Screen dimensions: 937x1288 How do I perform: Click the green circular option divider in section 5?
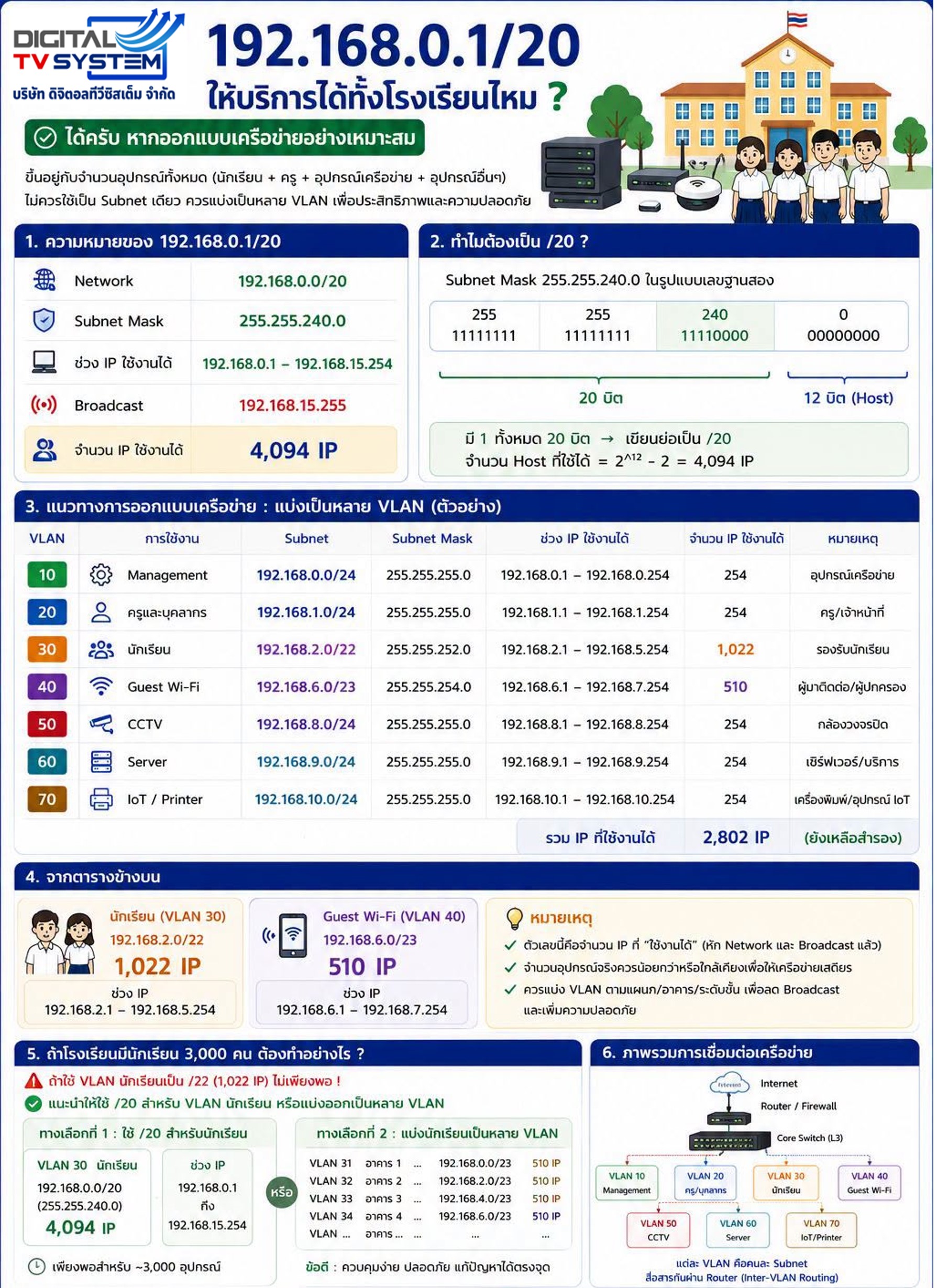pos(281,1192)
